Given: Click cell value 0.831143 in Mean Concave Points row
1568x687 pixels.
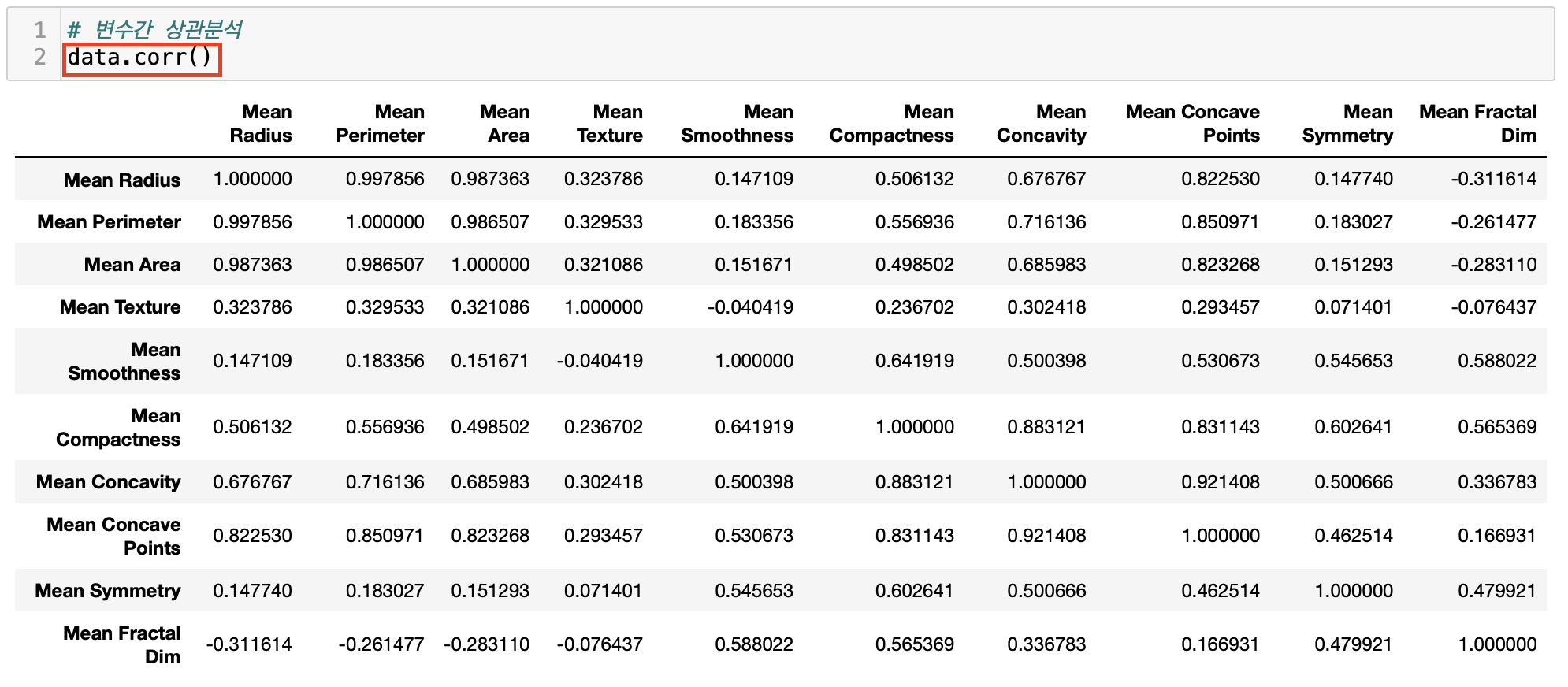Looking at the screenshot, I should (x=915, y=536).
